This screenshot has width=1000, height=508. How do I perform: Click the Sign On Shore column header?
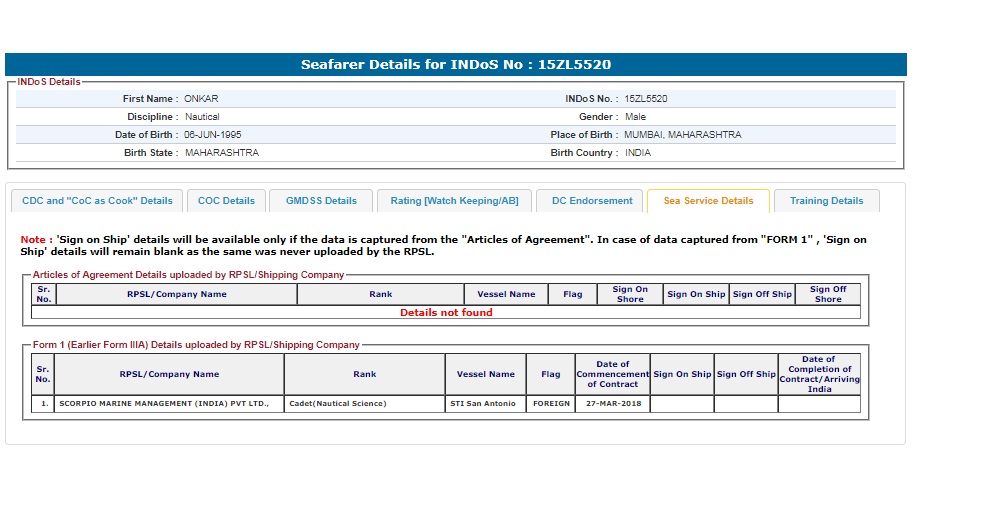click(630, 294)
